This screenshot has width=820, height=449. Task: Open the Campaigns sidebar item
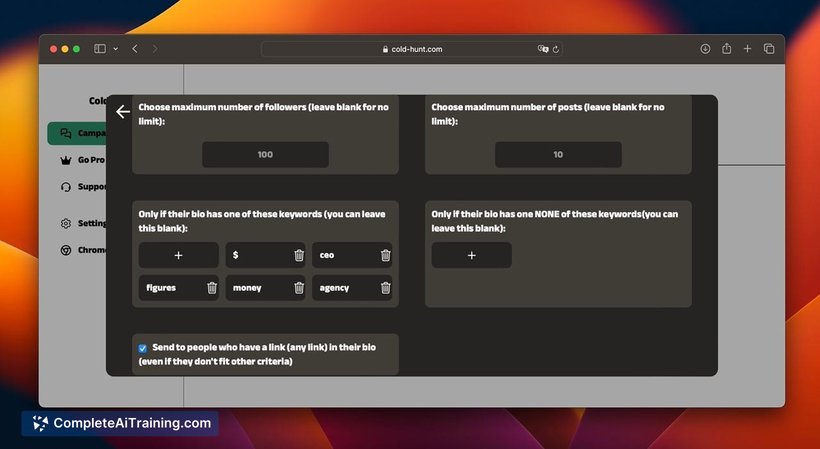tap(77, 133)
